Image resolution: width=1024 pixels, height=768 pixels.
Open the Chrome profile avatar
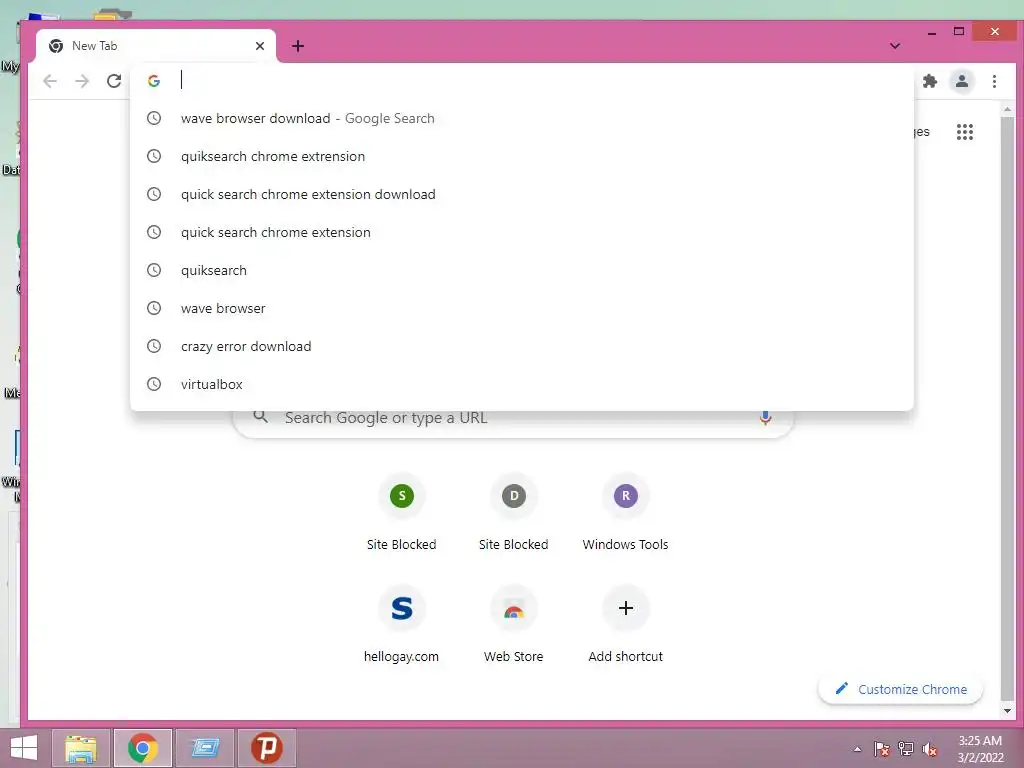tap(961, 81)
